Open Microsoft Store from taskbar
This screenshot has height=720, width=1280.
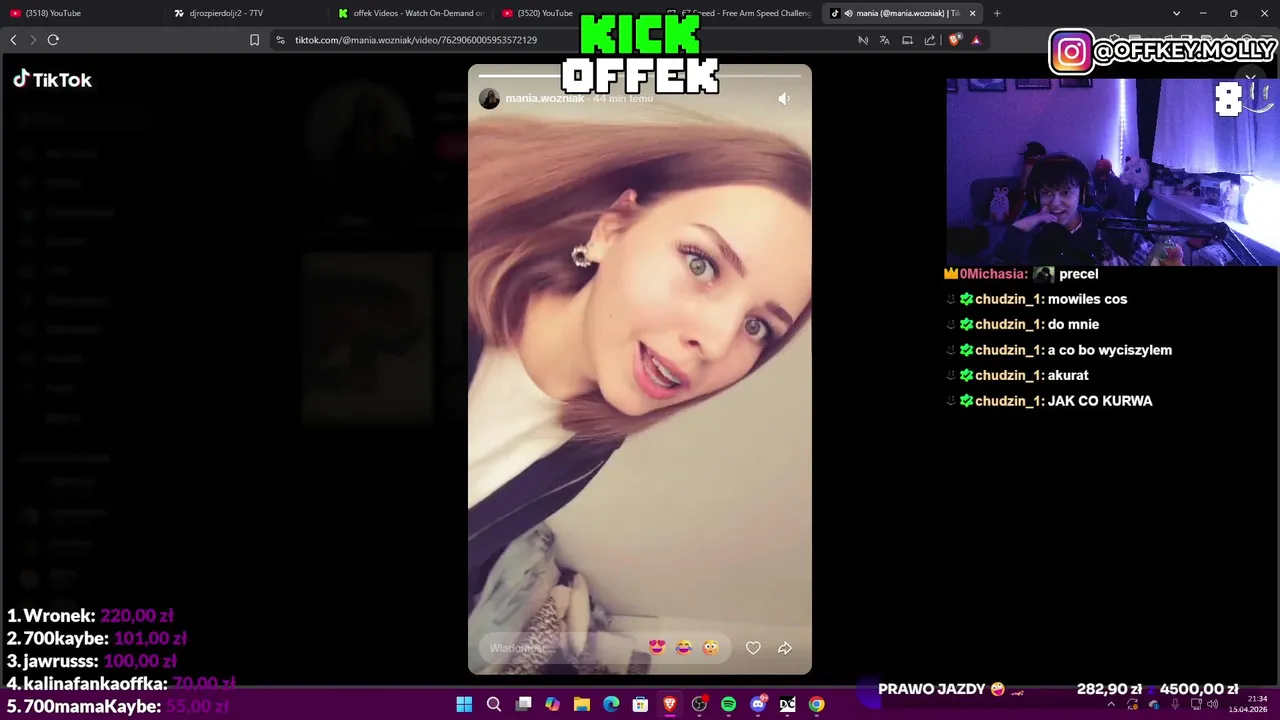(640, 705)
